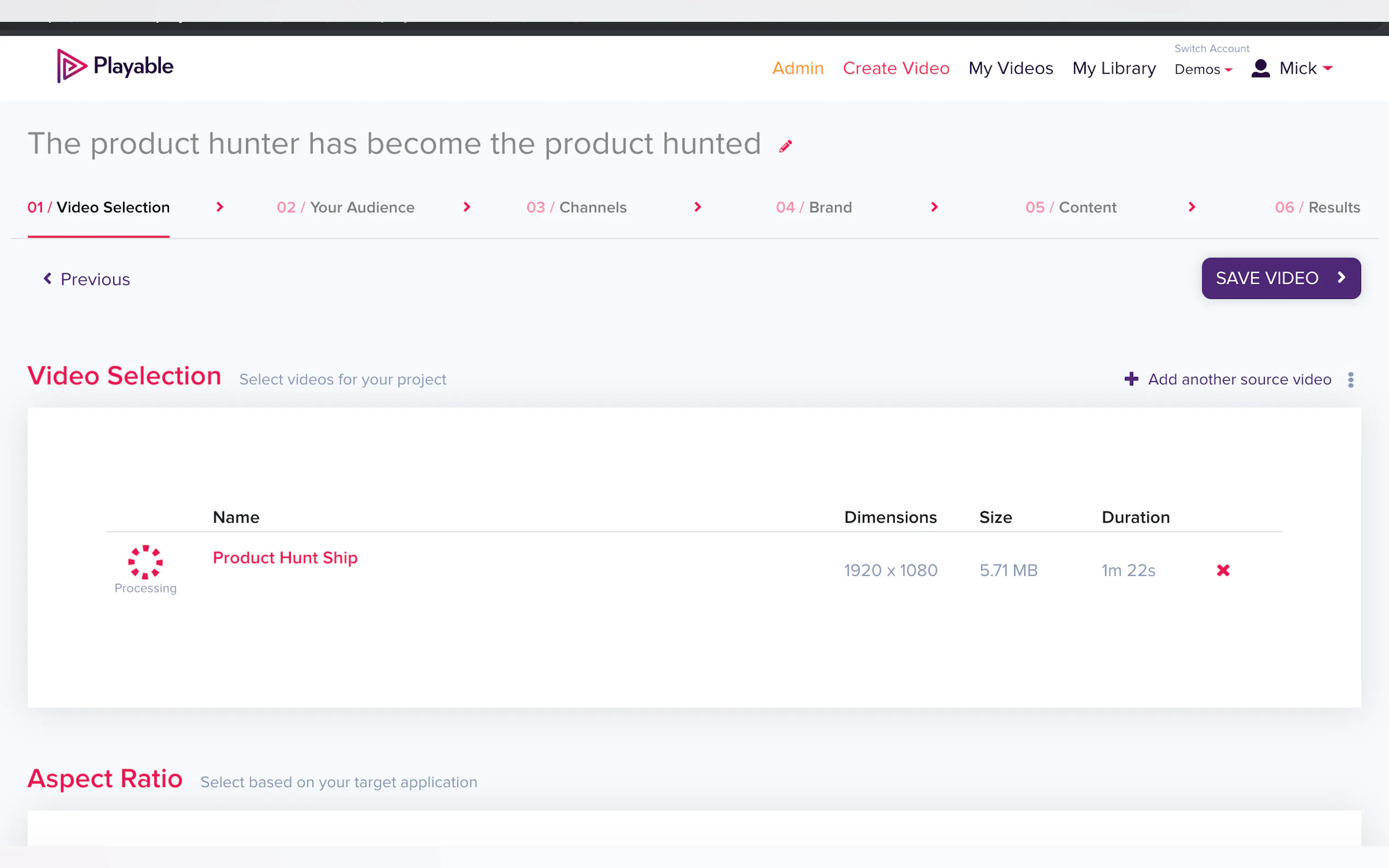The height and width of the screenshot is (868, 1389).
Task: Go to the Channels step tab
Action: pos(576,207)
